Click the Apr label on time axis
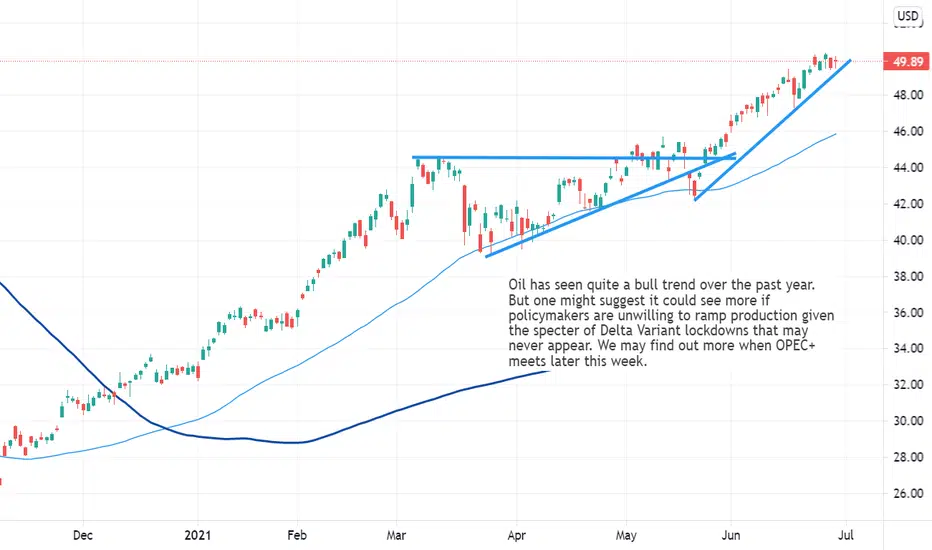Viewport: 932px width, 550px height. click(x=517, y=535)
